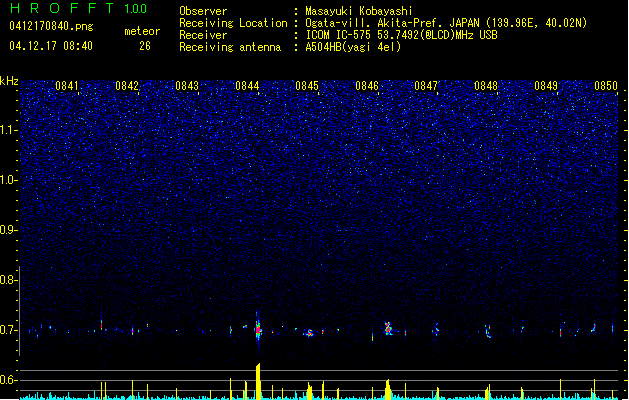
Task: Click the HROFFT program title
Action: (63, 8)
